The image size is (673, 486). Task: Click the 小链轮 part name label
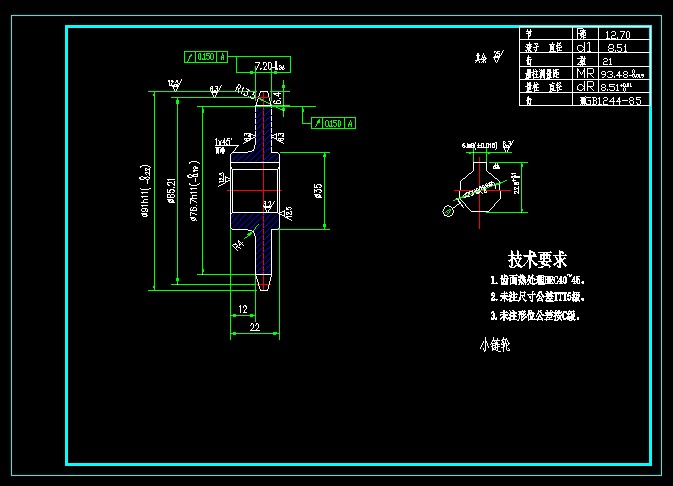(x=495, y=345)
